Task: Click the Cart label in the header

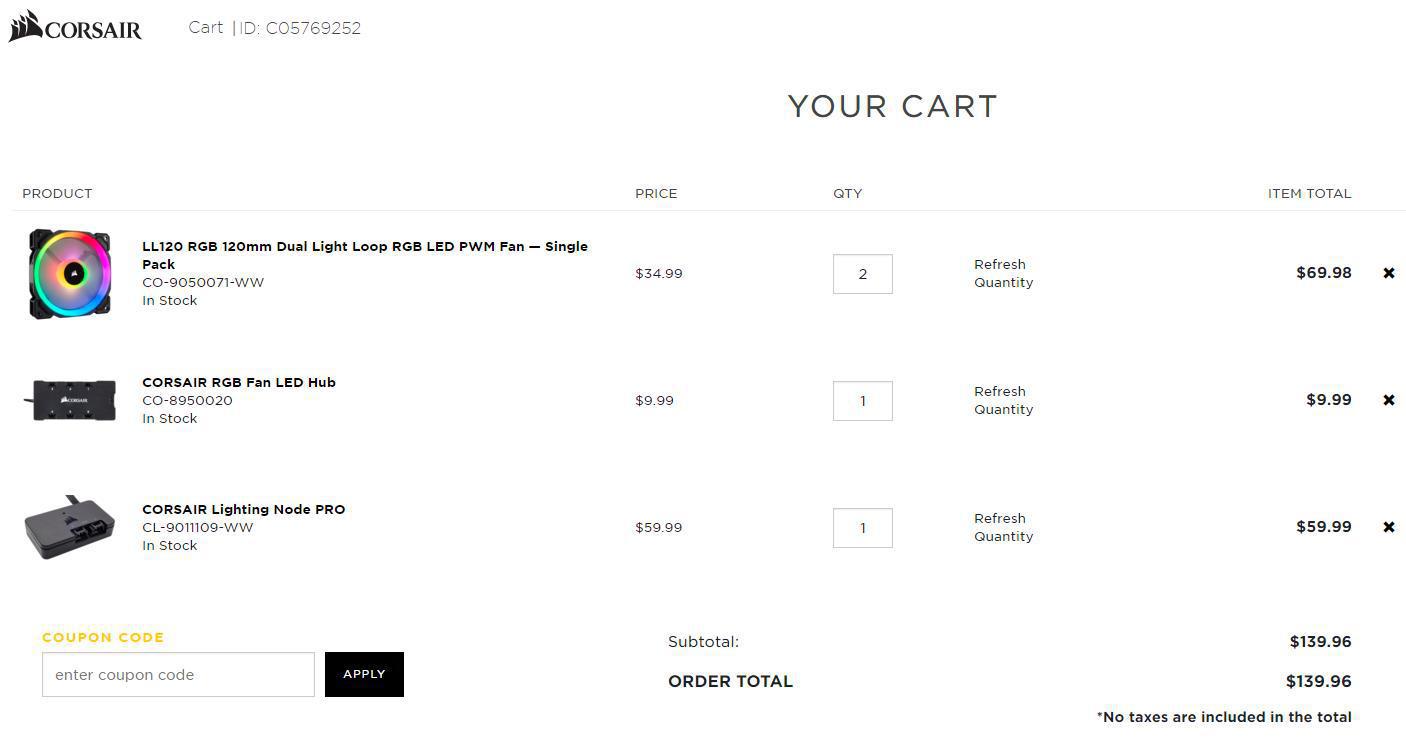Action: click(206, 27)
